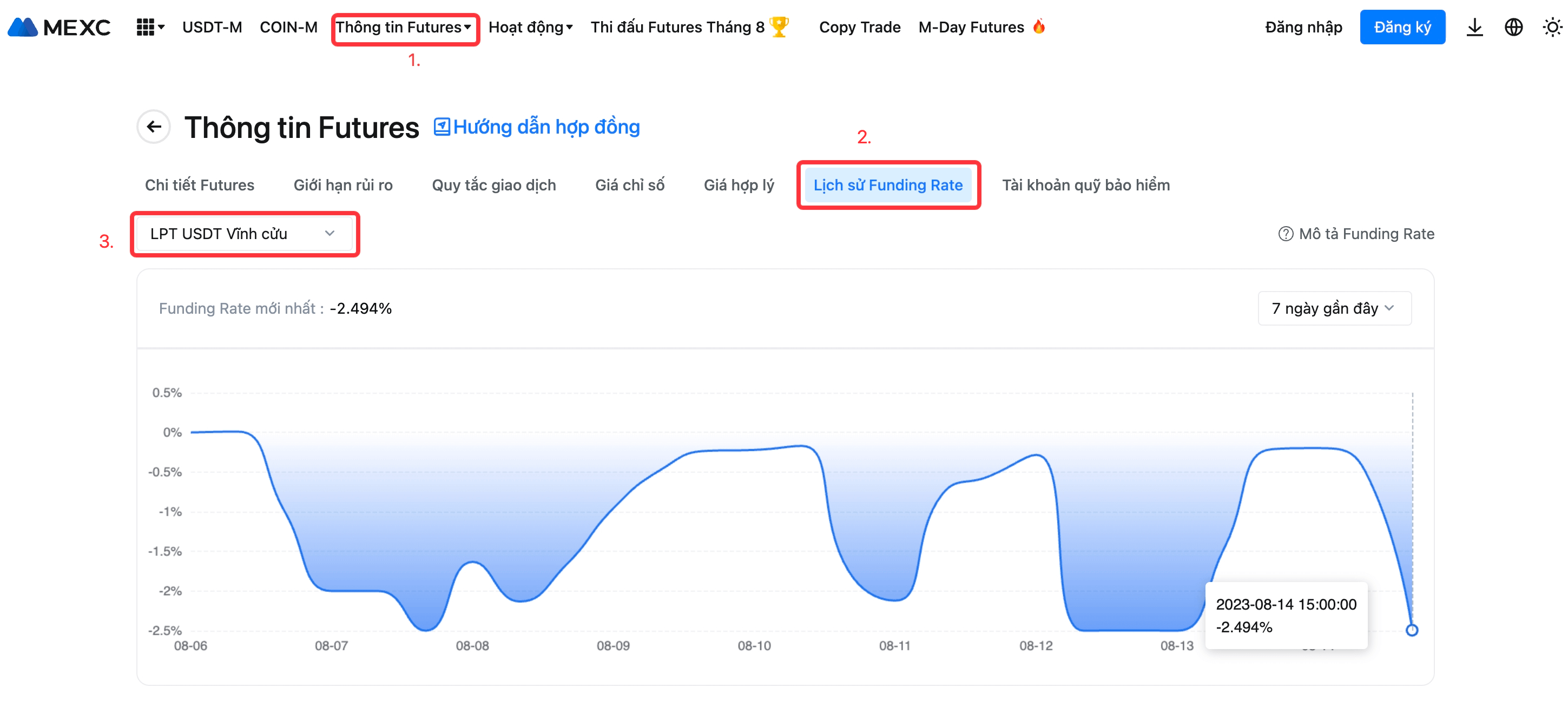Open the LPT USDT Vĩnh cửu selector
Viewport: 1568px width, 714px height.
point(243,234)
